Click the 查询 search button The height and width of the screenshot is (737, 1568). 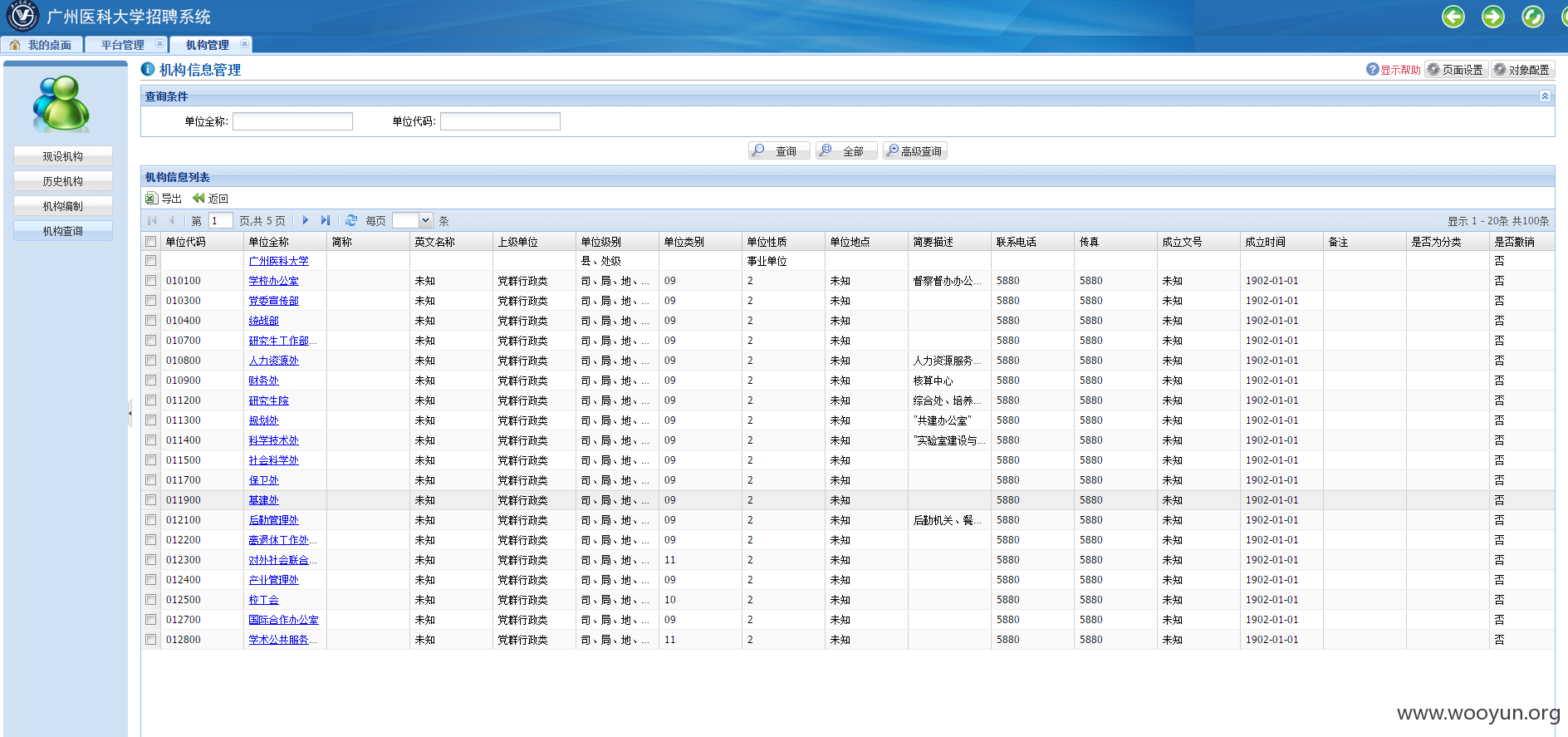click(x=779, y=150)
